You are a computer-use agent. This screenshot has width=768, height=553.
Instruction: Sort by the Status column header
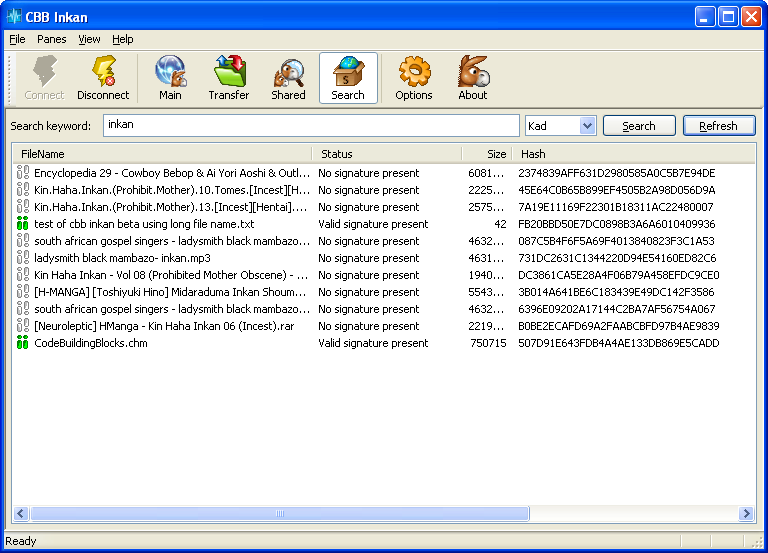386,154
